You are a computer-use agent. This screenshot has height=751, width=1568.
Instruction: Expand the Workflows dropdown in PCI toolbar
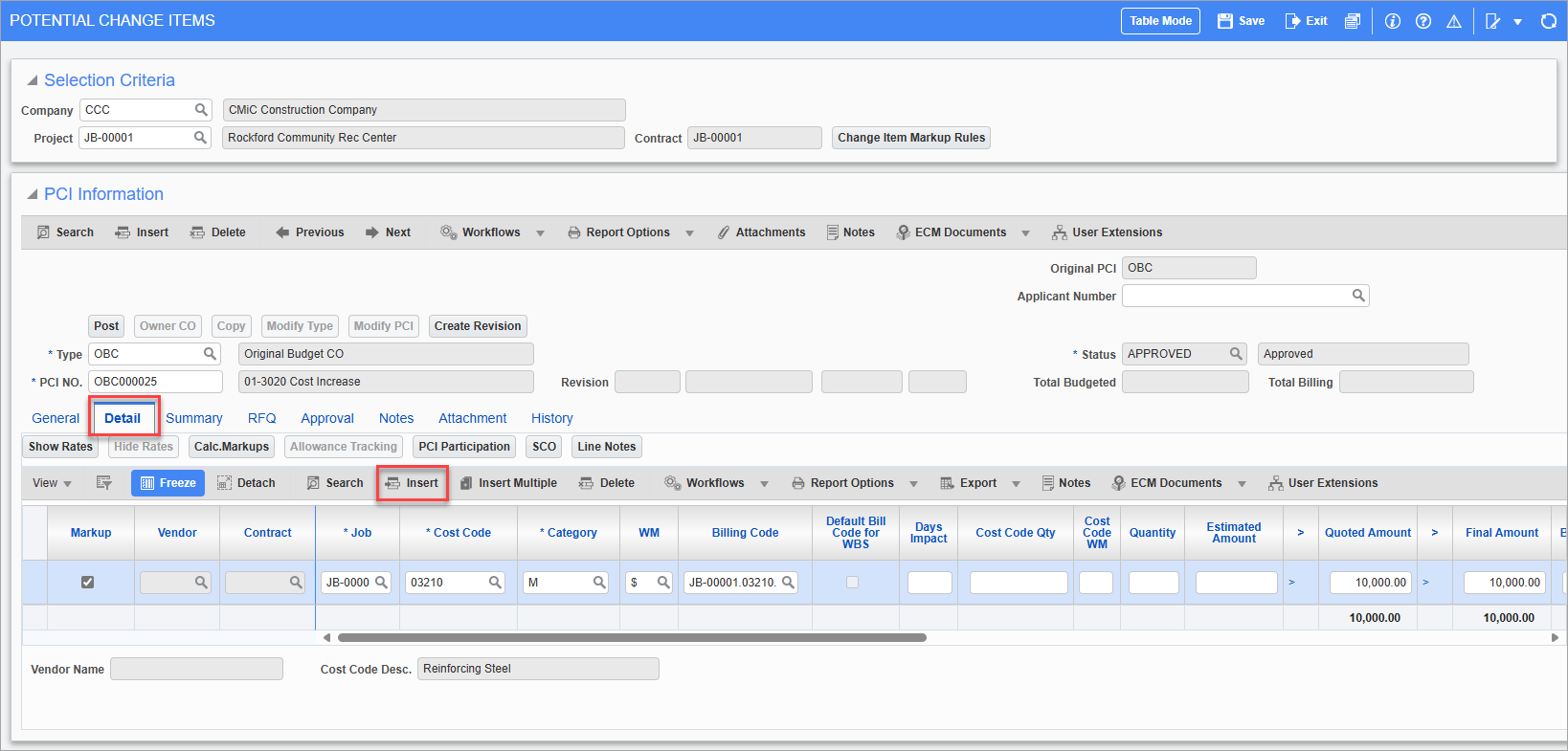click(540, 233)
